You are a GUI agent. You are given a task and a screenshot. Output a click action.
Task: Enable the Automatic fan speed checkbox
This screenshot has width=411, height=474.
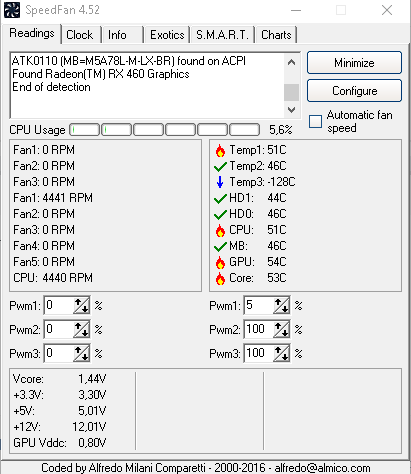(315, 121)
